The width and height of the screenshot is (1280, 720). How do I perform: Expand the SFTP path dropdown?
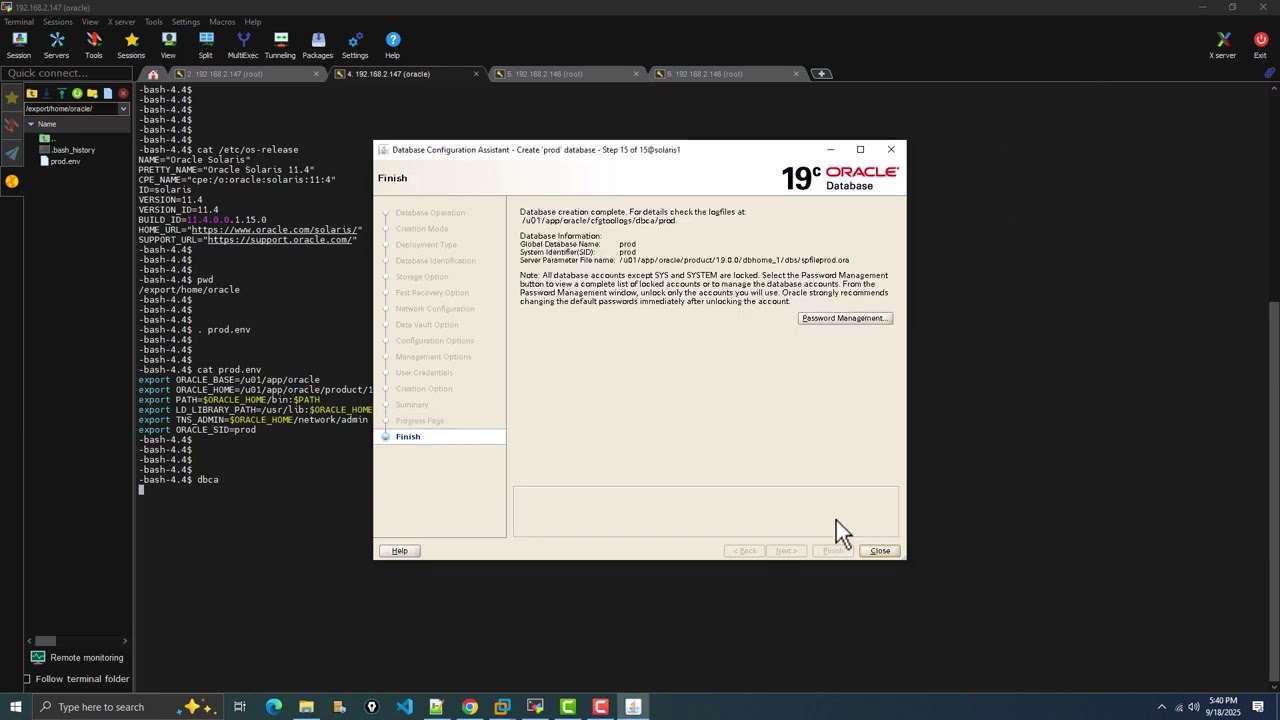(x=123, y=109)
